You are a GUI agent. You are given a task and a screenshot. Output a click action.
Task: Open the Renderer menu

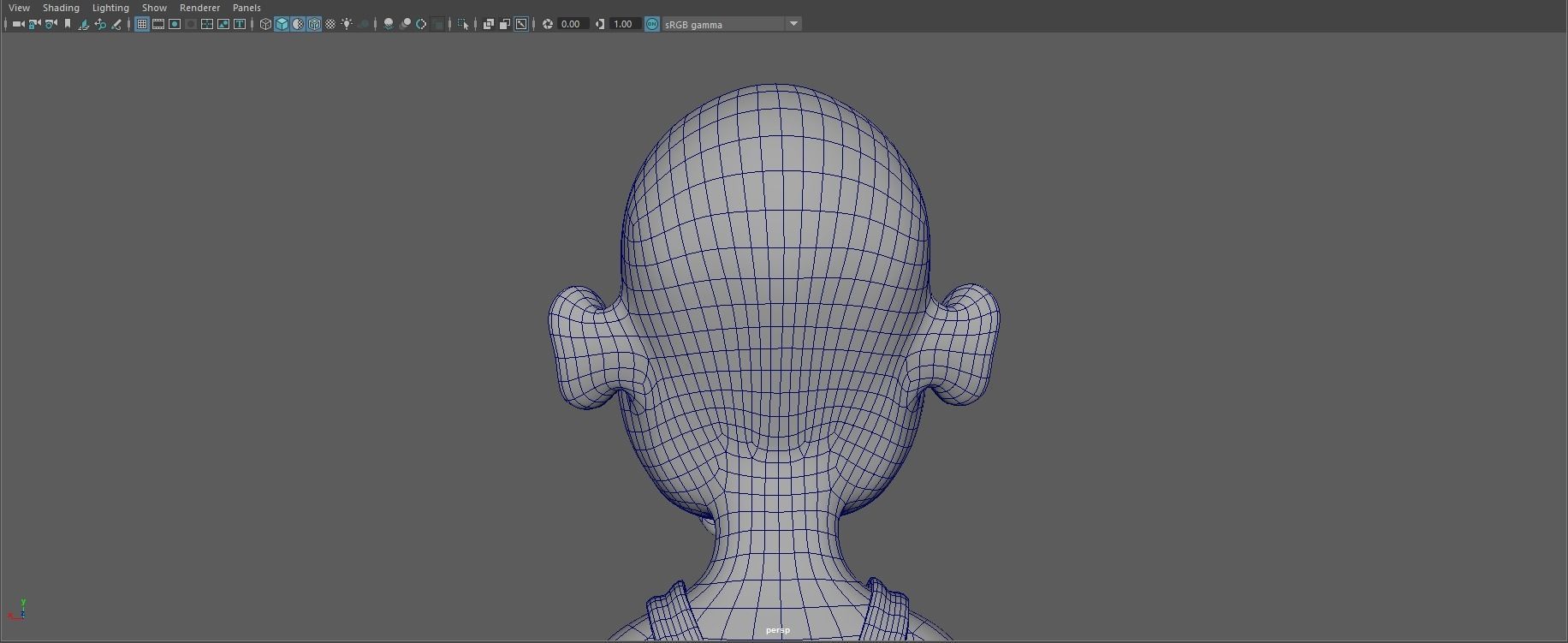pyautogui.click(x=199, y=8)
